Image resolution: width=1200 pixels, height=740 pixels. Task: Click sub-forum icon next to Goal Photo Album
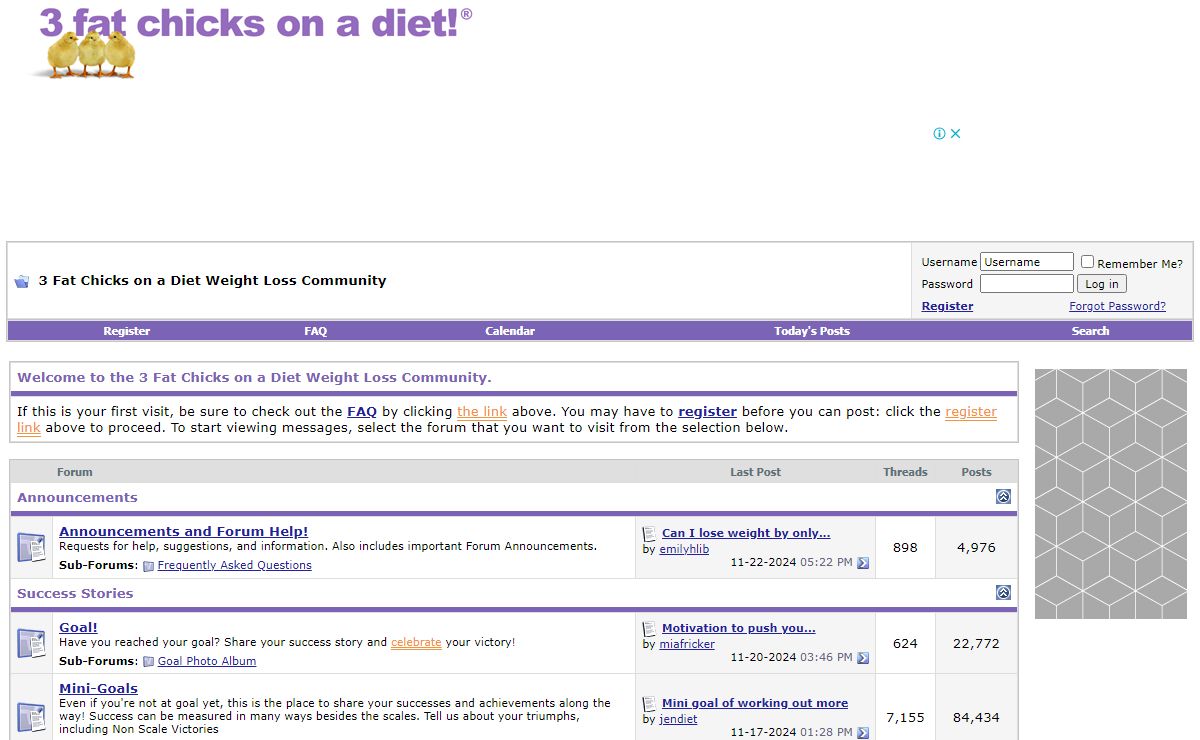pyautogui.click(x=148, y=662)
